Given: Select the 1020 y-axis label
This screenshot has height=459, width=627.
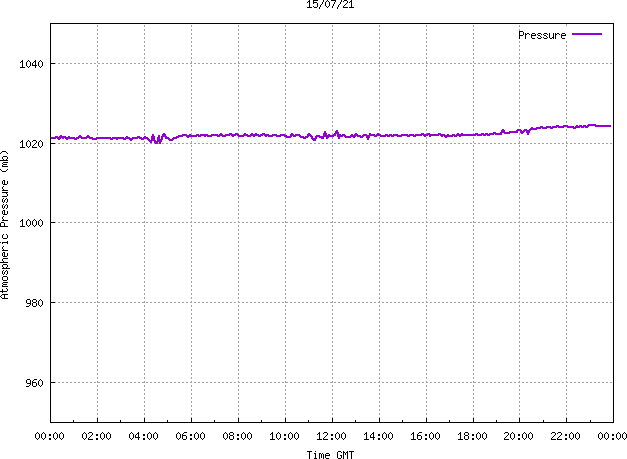Looking at the screenshot, I should [x=31, y=144].
